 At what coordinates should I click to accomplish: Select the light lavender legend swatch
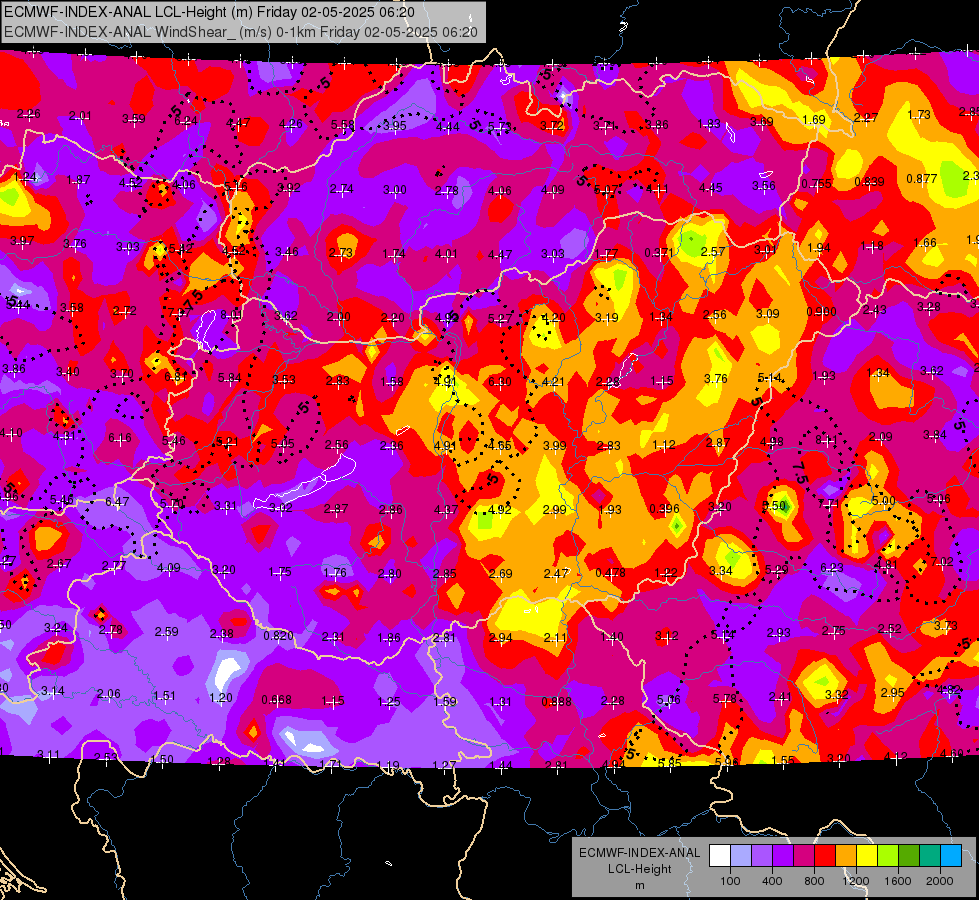(x=740, y=856)
